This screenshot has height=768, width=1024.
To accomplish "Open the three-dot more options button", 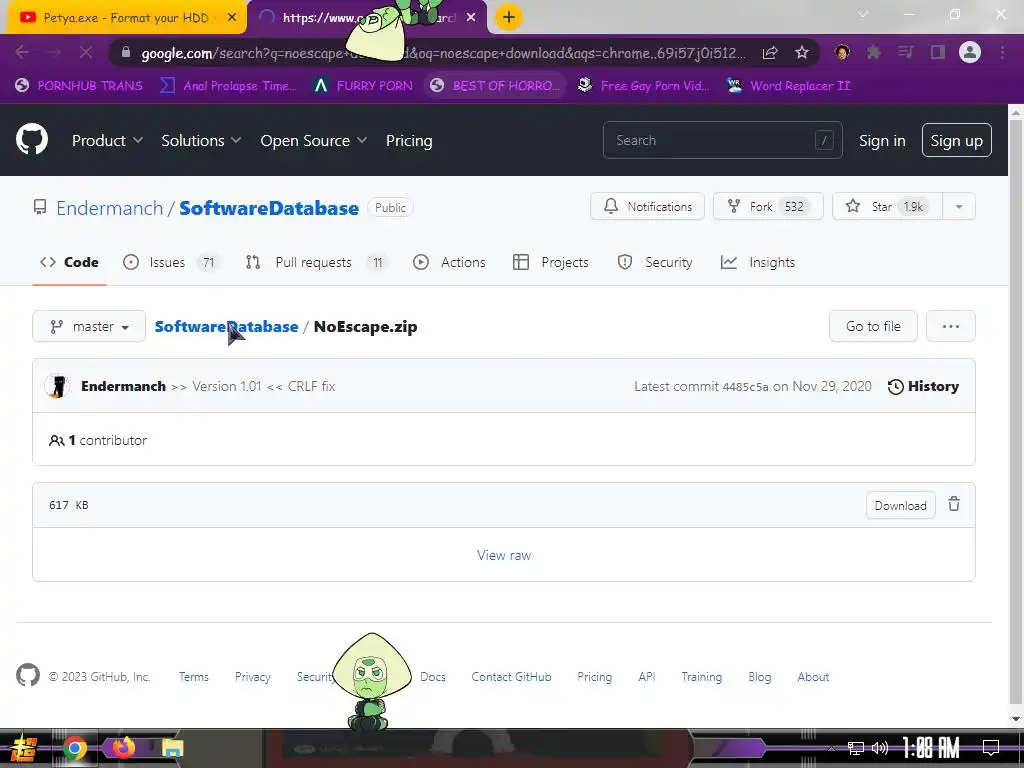I will [950, 326].
